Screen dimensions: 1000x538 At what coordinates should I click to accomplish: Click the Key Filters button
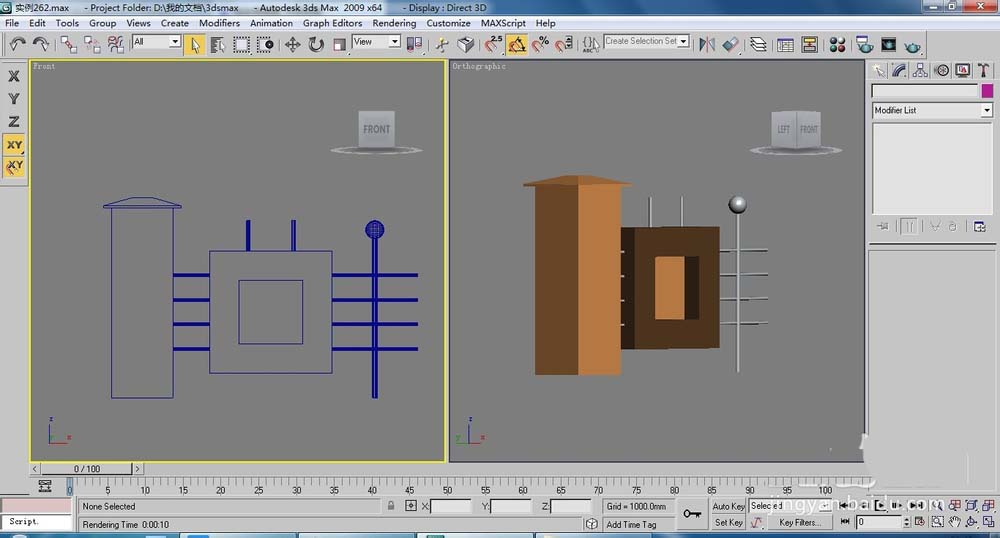tap(799, 522)
